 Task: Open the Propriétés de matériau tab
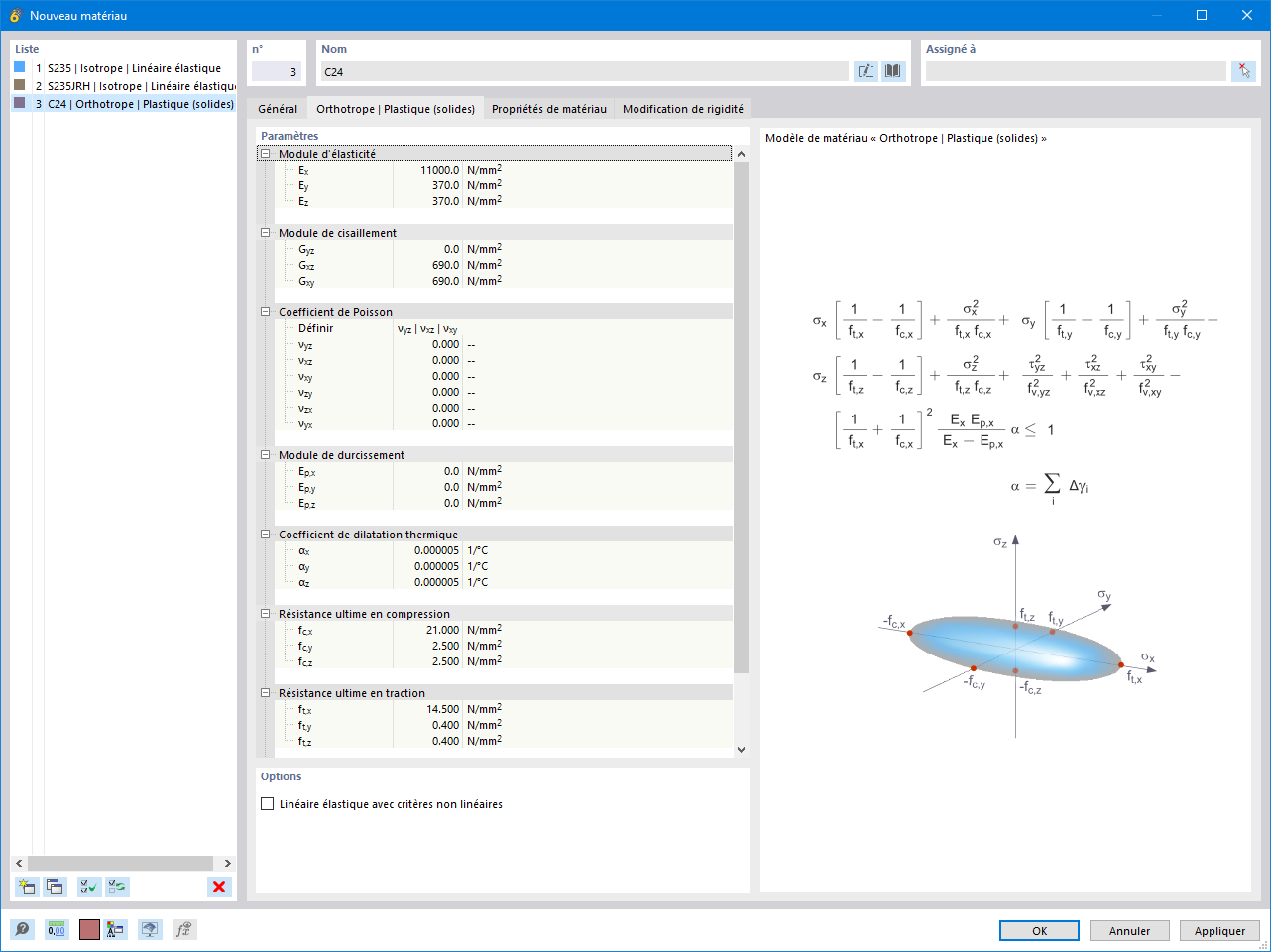tap(549, 109)
